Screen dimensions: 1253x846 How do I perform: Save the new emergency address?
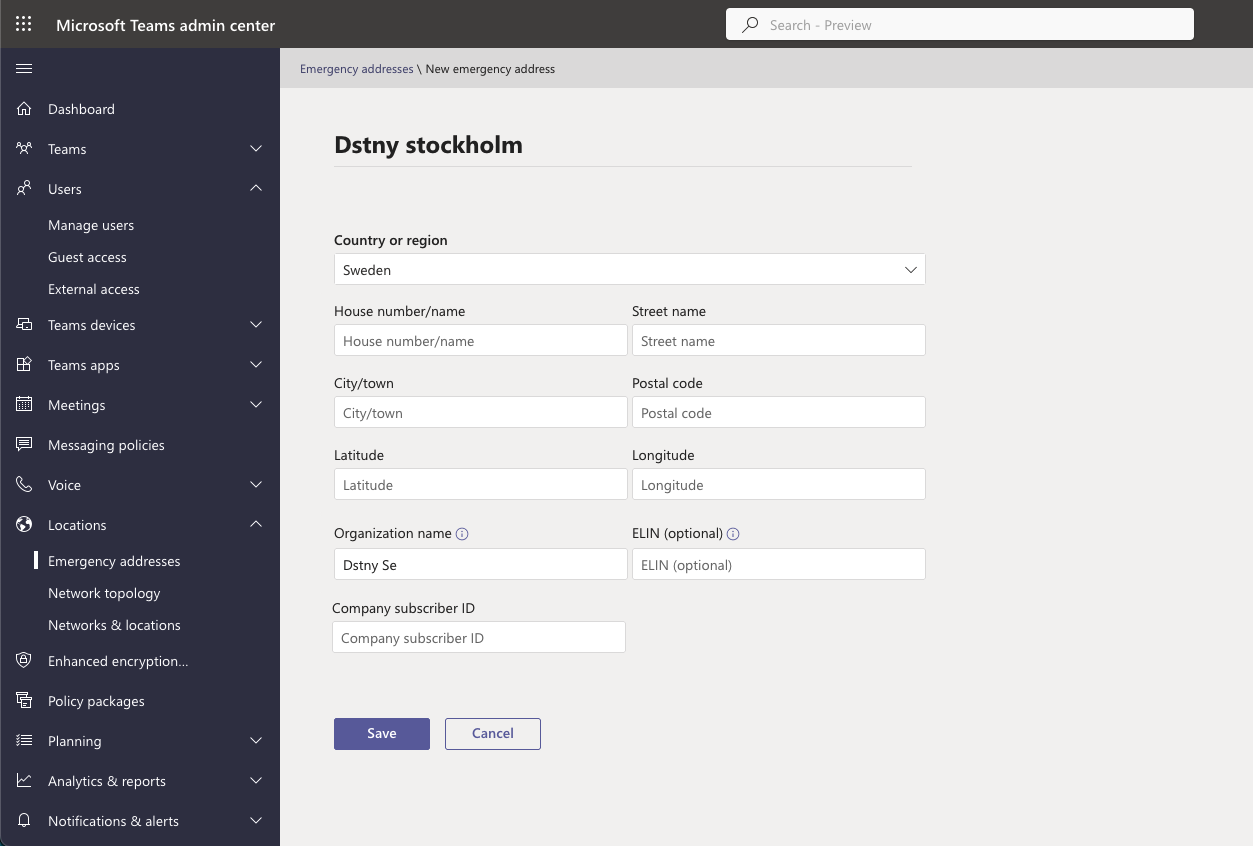click(382, 734)
